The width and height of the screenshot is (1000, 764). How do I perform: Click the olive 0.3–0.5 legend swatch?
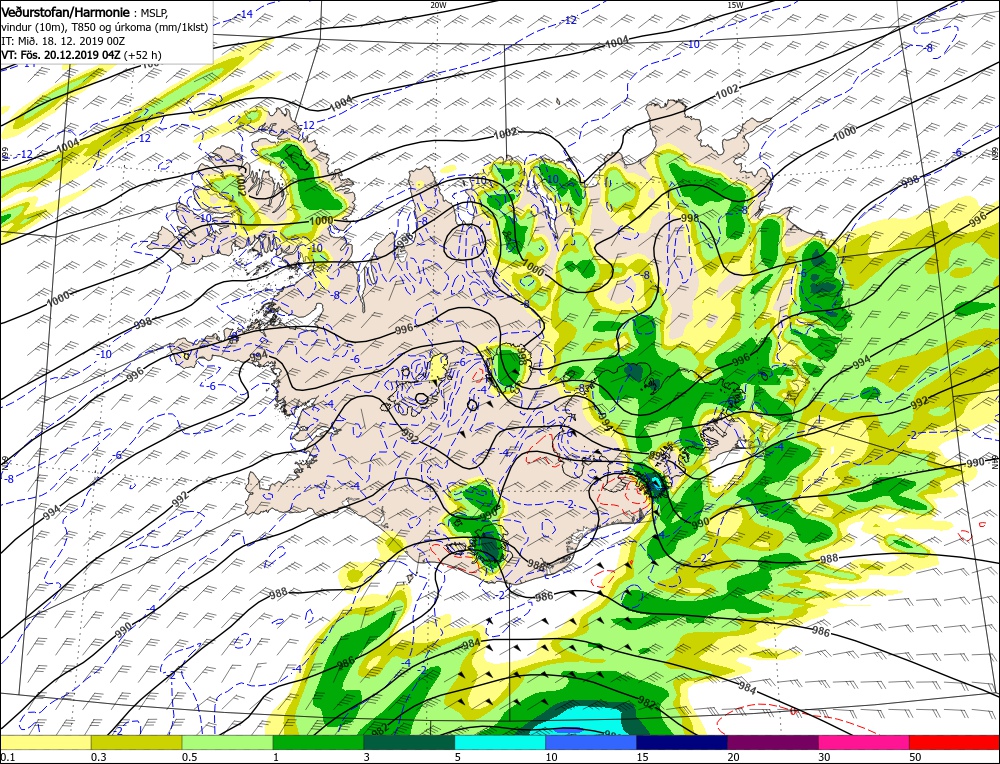pos(136,742)
